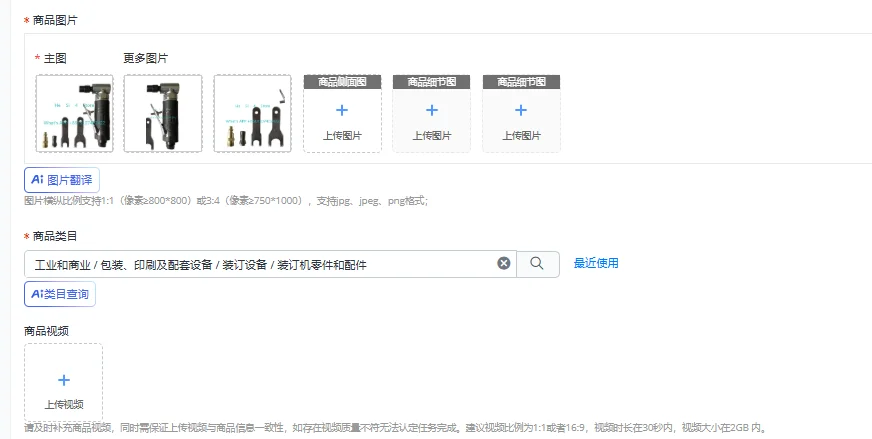Click the 商品侧面图 header label
The image size is (872, 439).
[x=342, y=82]
